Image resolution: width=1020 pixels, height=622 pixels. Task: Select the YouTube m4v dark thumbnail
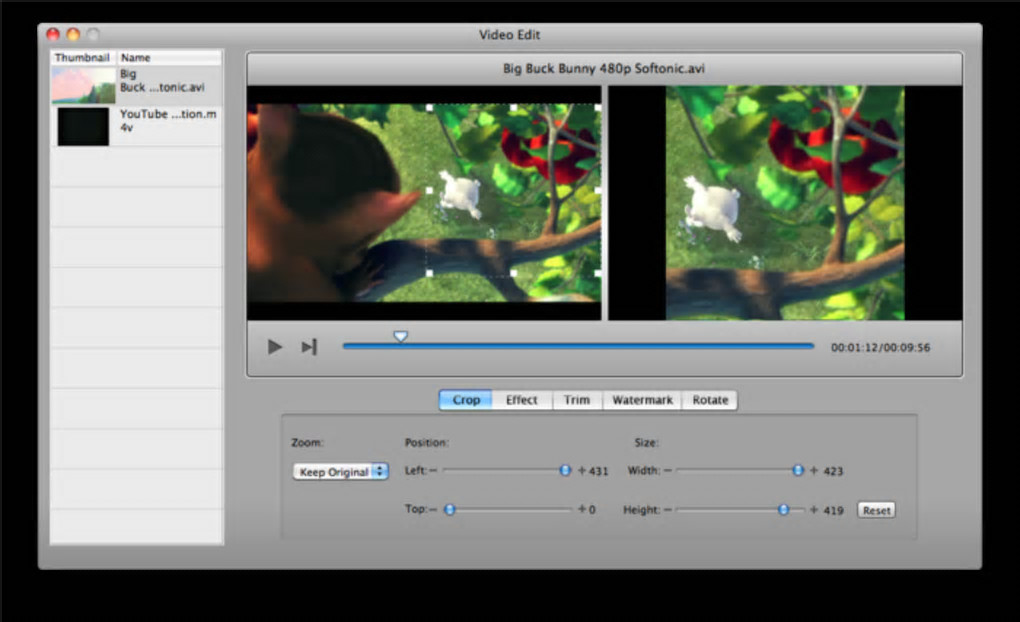click(x=83, y=126)
